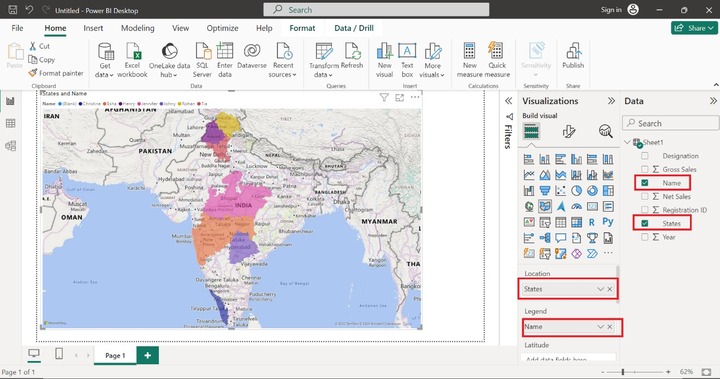Viewport: 720px width, 379px height.
Task: Insert an R script visual
Action: [592, 222]
